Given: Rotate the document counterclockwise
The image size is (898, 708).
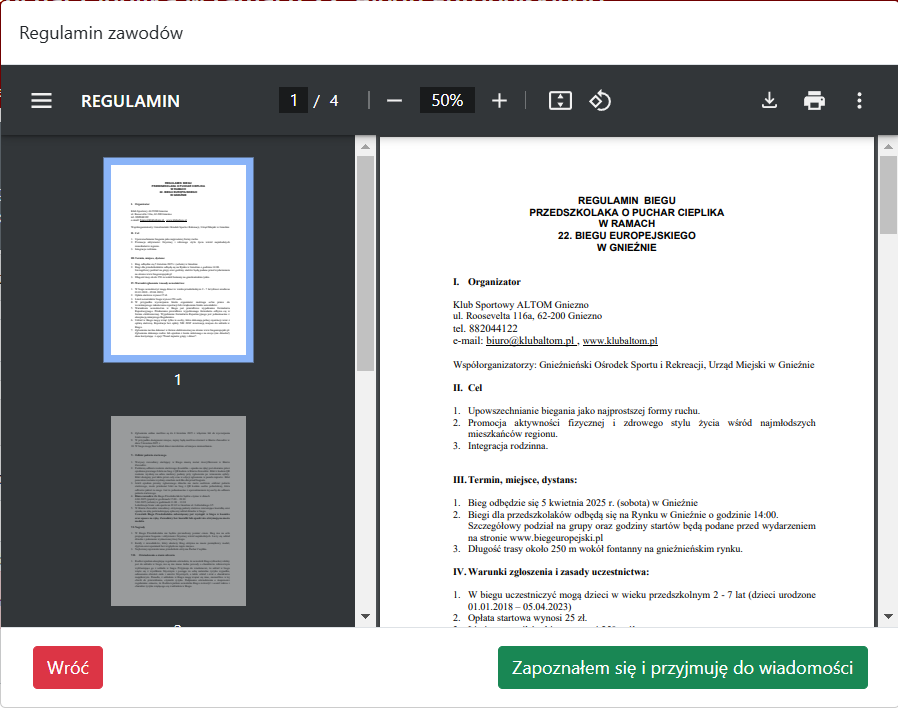Looking at the screenshot, I should (599, 101).
